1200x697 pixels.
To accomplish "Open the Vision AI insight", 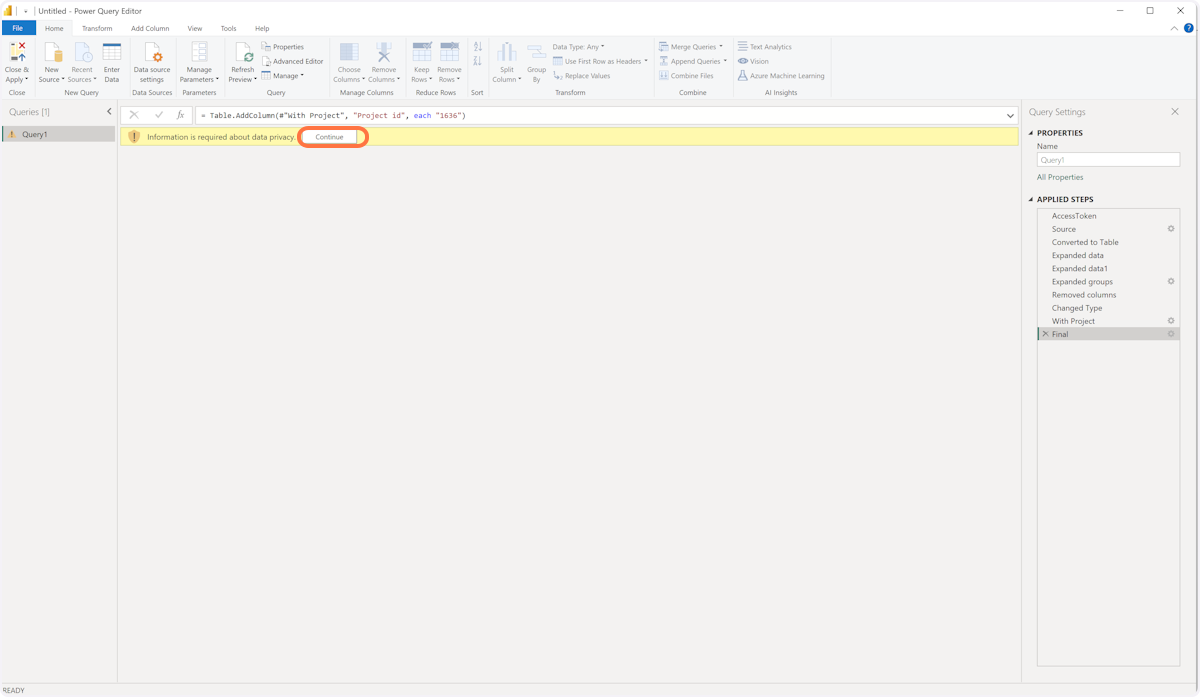I will (753, 61).
